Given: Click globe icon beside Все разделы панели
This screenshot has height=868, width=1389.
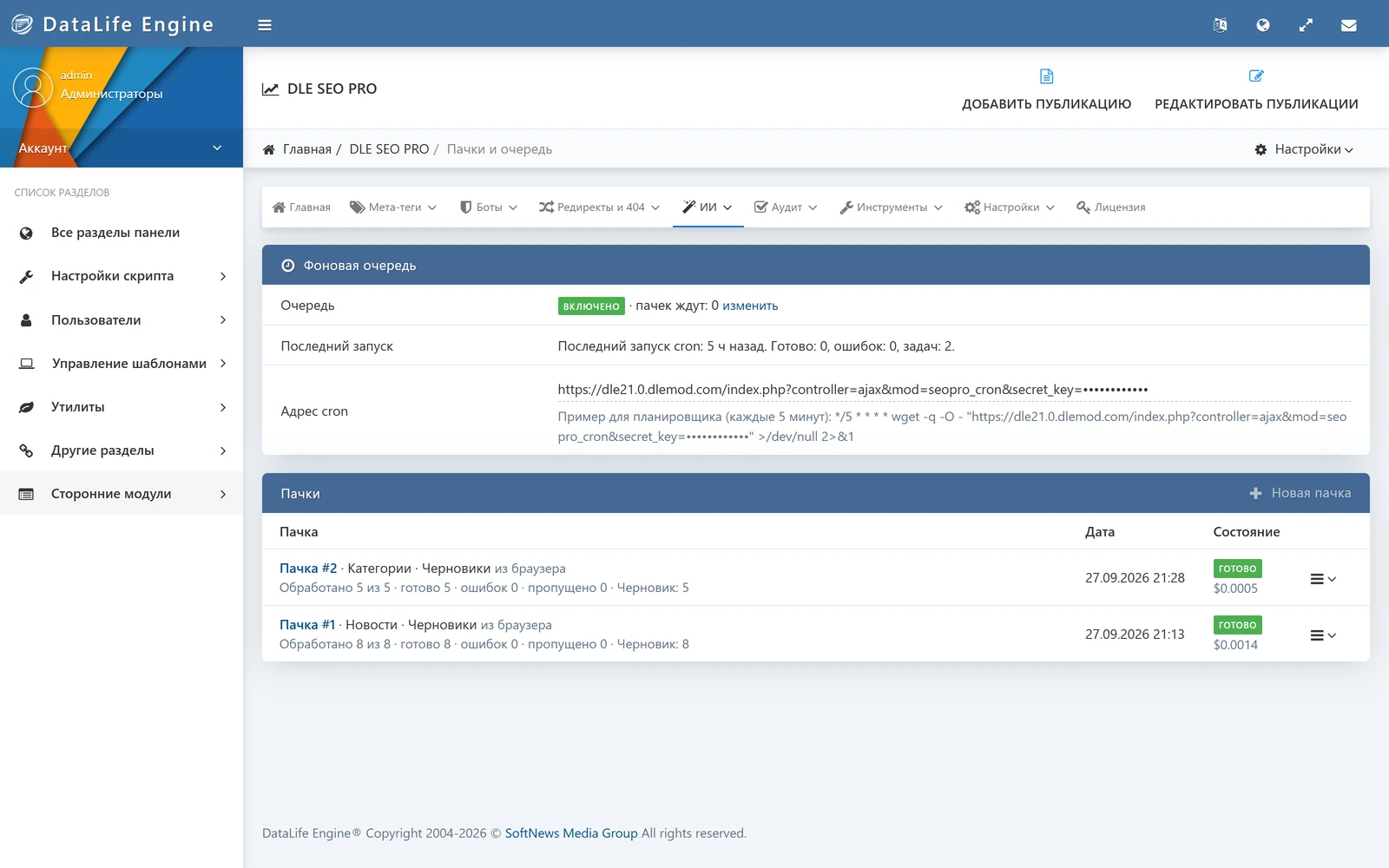Looking at the screenshot, I should click(x=26, y=233).
